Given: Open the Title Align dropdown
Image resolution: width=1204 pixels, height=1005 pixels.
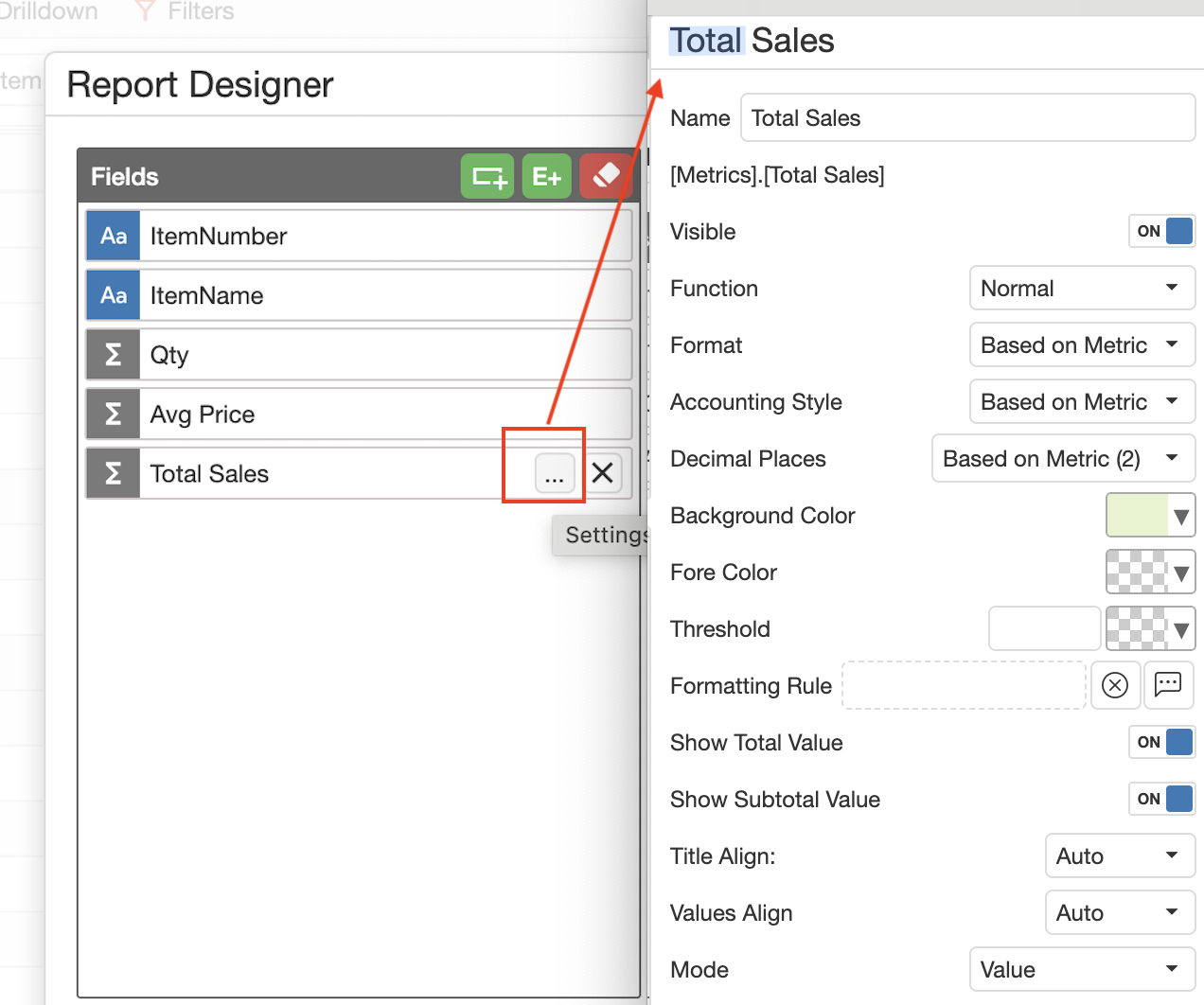Looking at the screenshot, I should point(1120,855).
